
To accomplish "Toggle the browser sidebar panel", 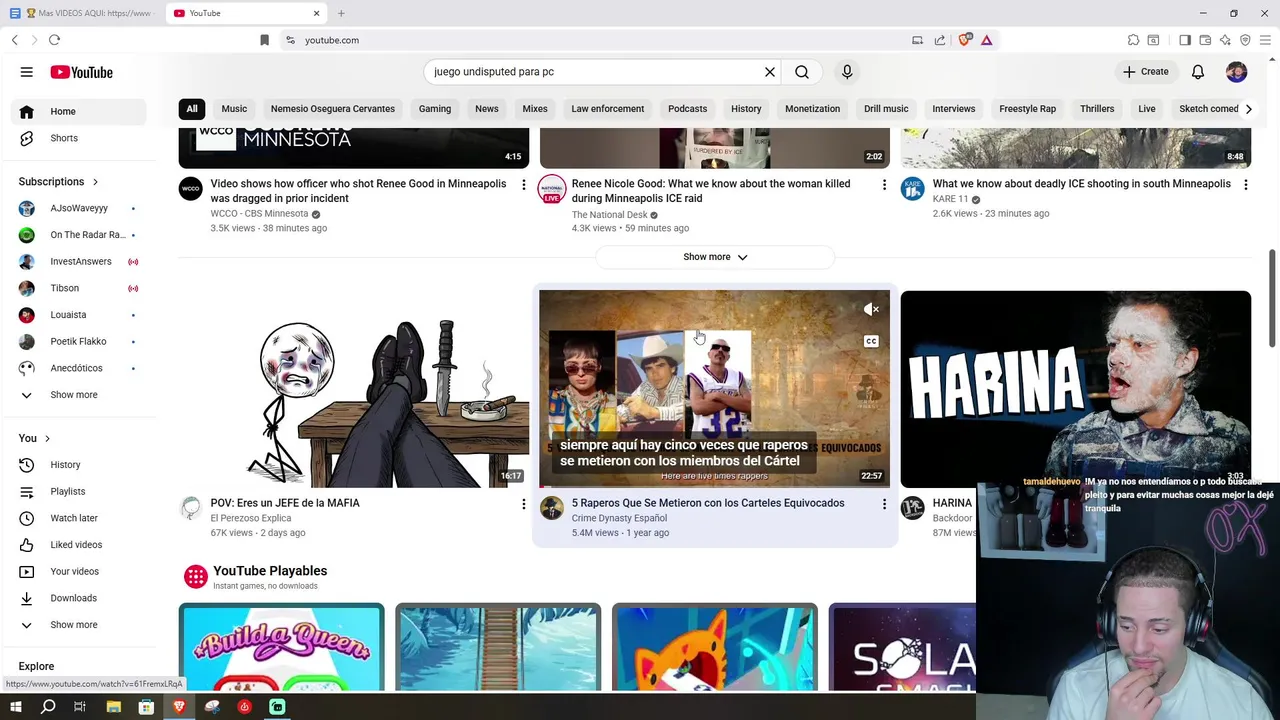I will point(1185,40).
